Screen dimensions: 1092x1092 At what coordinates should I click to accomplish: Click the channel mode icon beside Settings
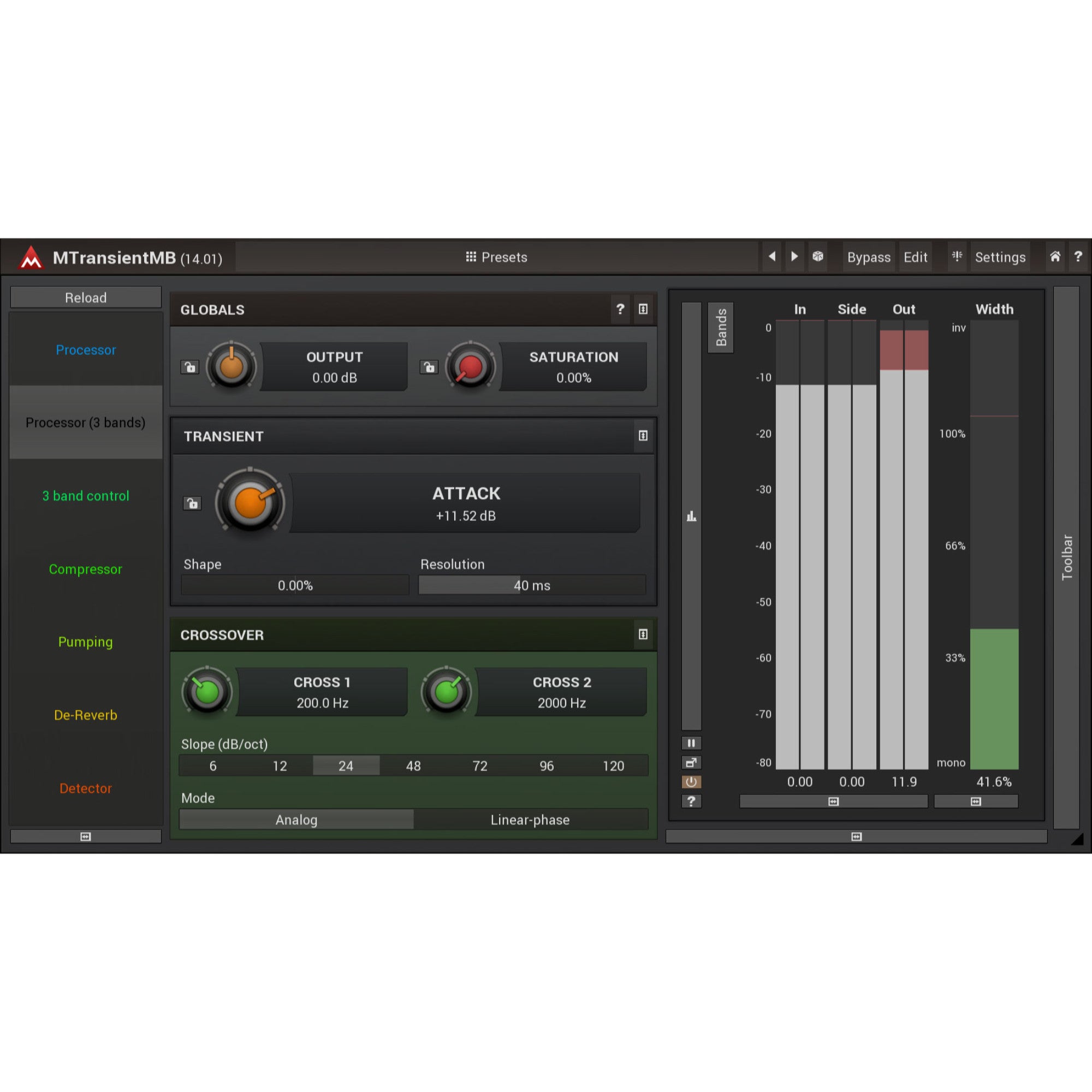click(x=957, y=257)
